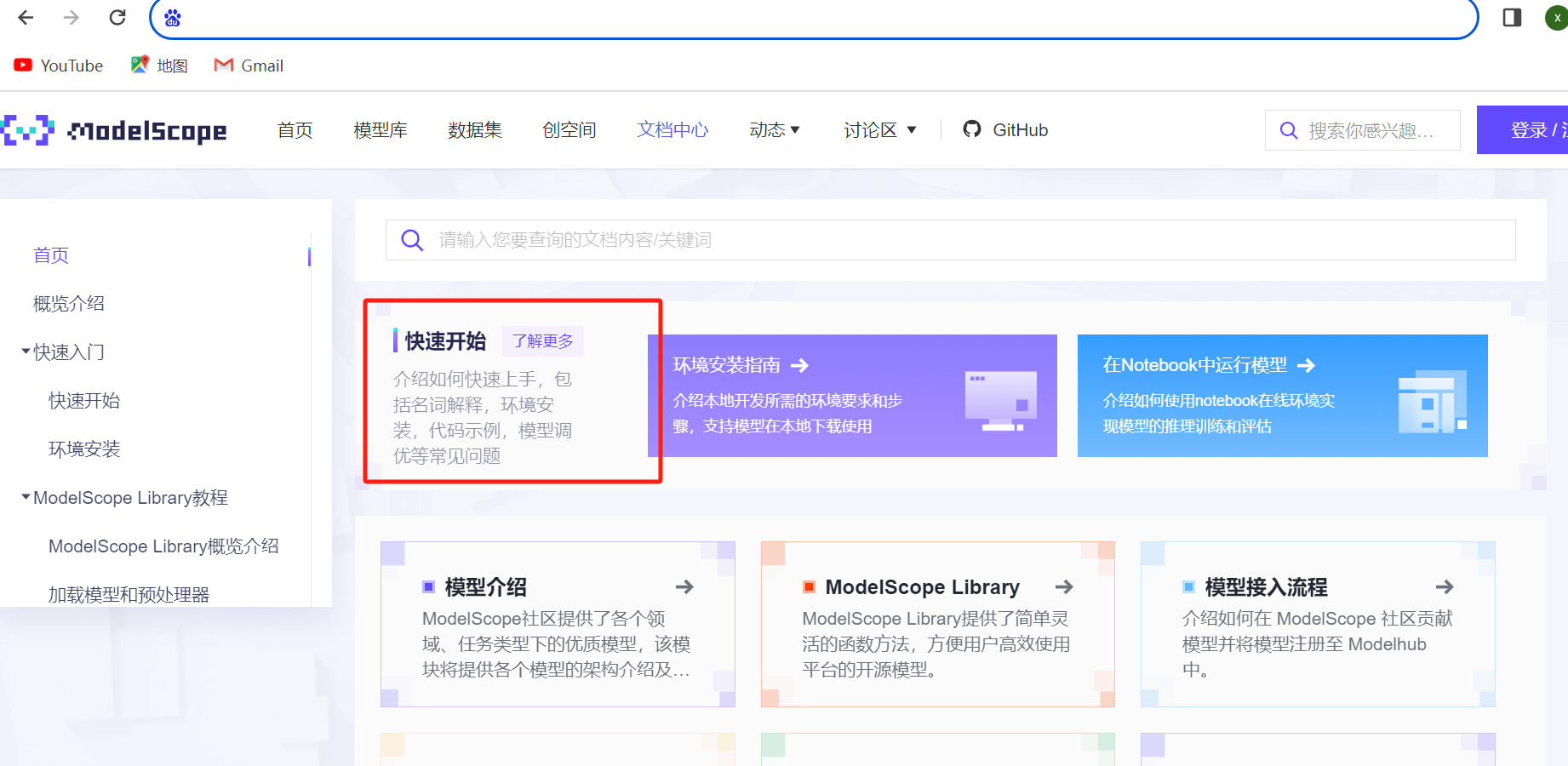This screenshot has width=1568, height=766.
Task: Click the notebook illustration on blue card
Action: [1433, 401]
